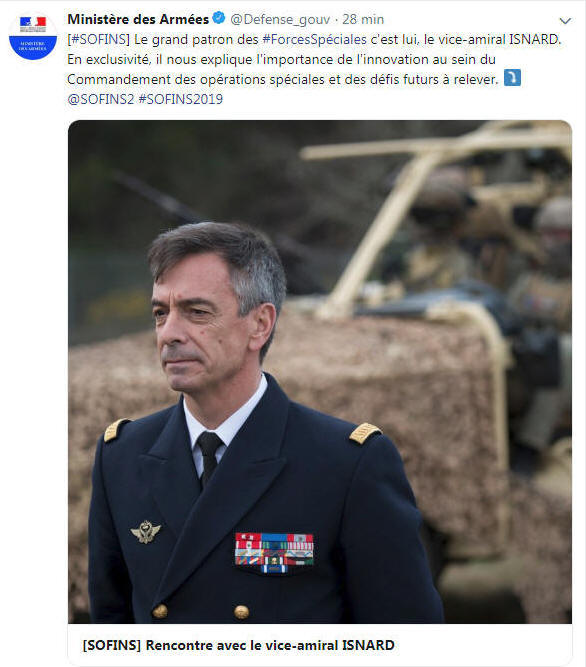This screenshot has height=667, width=586.
Task: Click the medal ribbon bar on the uniform
Action: coord(274,552)
